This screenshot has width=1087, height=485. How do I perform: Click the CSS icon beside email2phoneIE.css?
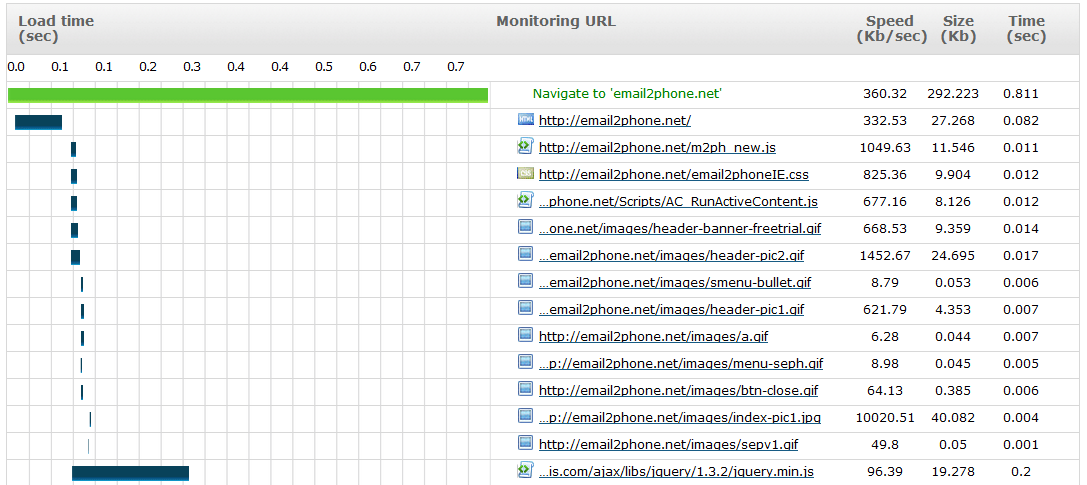click(525, 173)
